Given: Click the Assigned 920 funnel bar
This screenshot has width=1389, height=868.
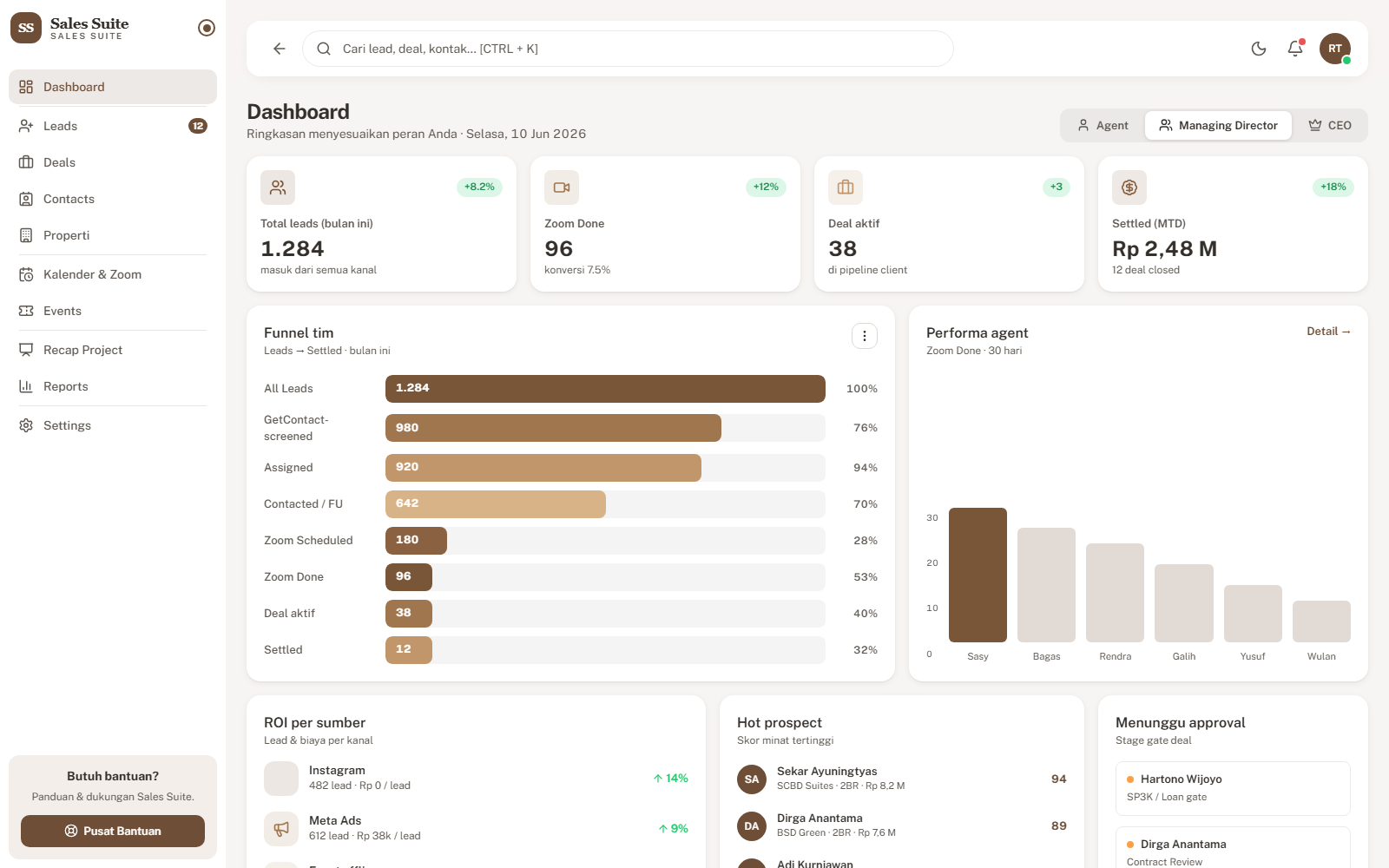Looking at the screenshot, I should pyautogui.click(x=543, y=468).
